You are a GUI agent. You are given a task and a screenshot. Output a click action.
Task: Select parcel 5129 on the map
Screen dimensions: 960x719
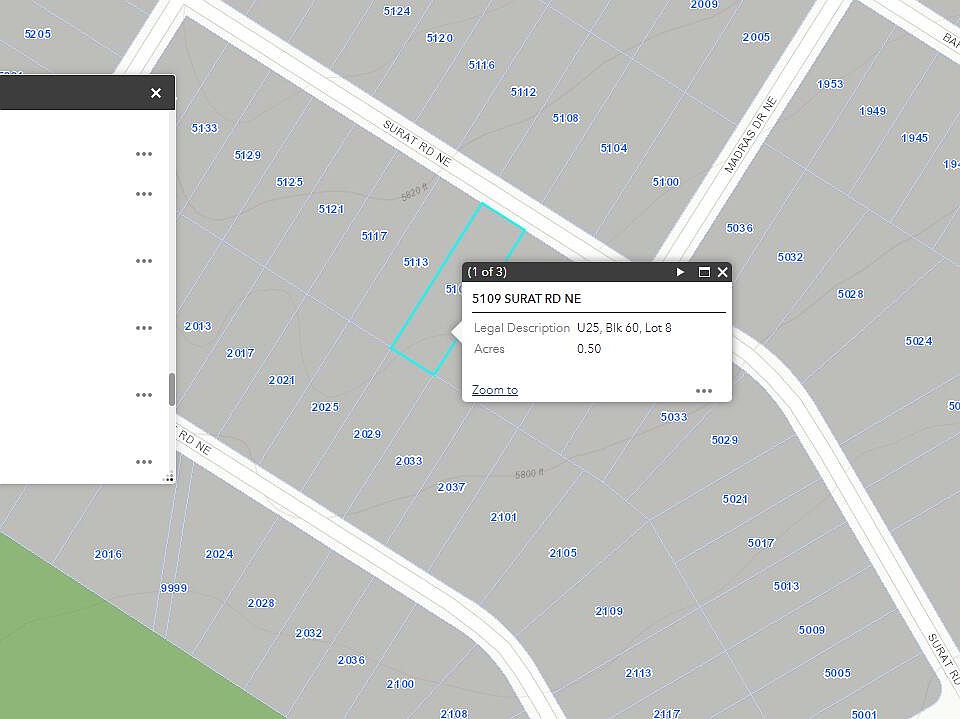coord(247,155)
